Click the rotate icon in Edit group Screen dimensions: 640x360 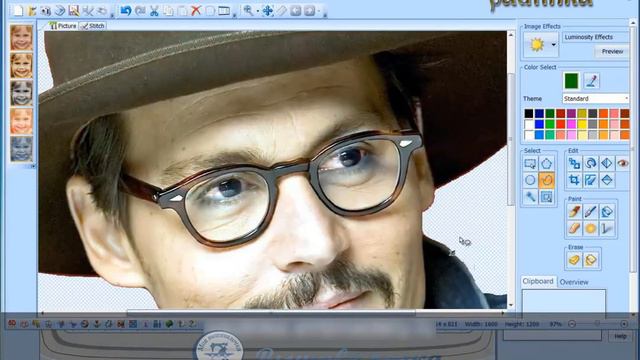coord(590,164)
